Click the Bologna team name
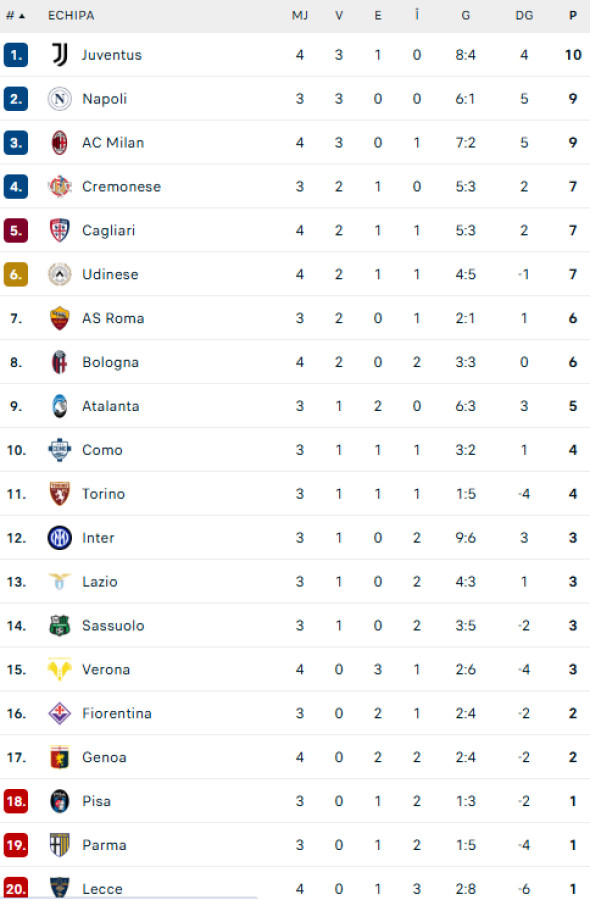 pos(110,362)
